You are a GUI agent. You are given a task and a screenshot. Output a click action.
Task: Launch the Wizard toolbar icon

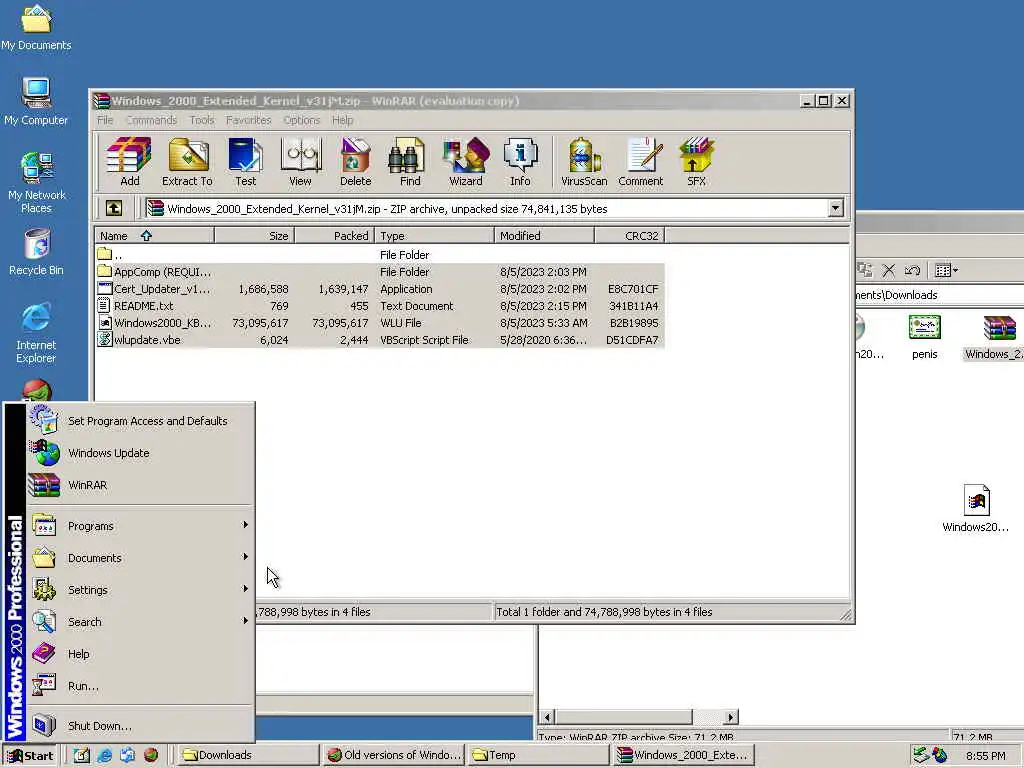pos(466,162)
